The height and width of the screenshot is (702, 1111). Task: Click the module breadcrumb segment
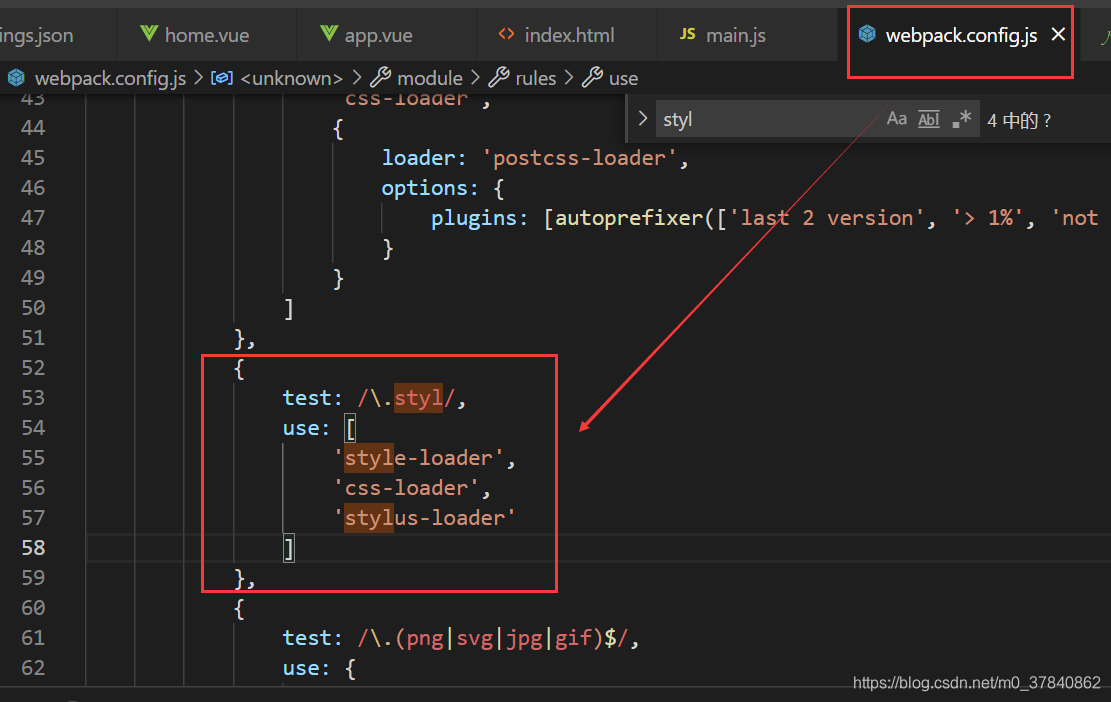pyautogui.click(x=429, y=78)
